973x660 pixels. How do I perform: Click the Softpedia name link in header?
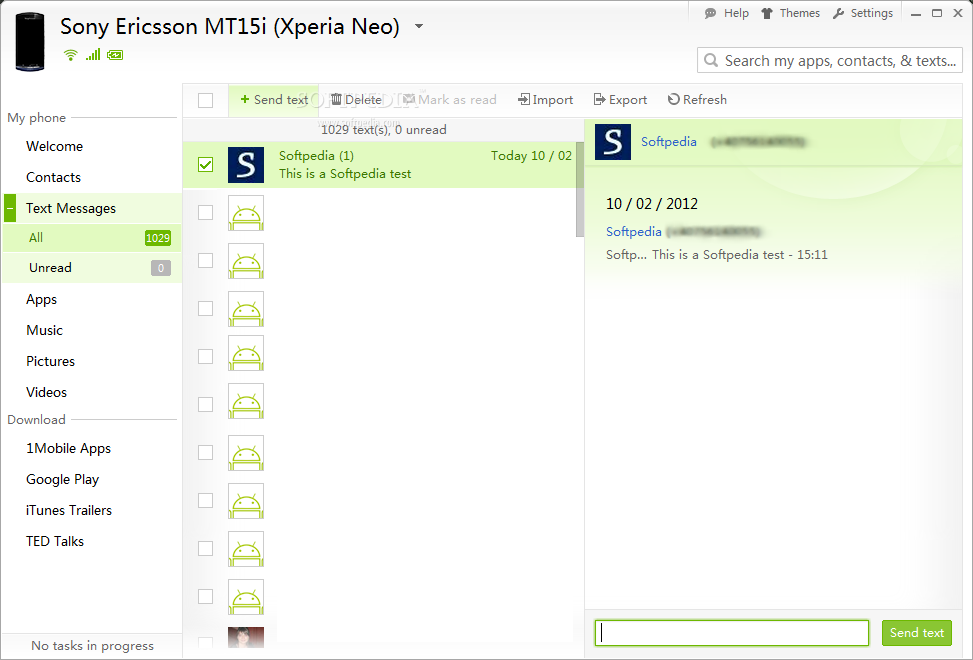pos(668,141)
